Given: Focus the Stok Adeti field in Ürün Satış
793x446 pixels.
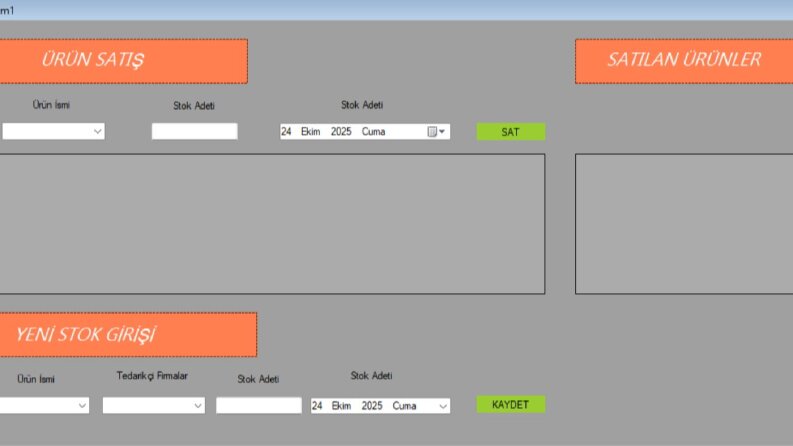Looking at the screenshot, I should pyautogui.click(x=195, y=131).
